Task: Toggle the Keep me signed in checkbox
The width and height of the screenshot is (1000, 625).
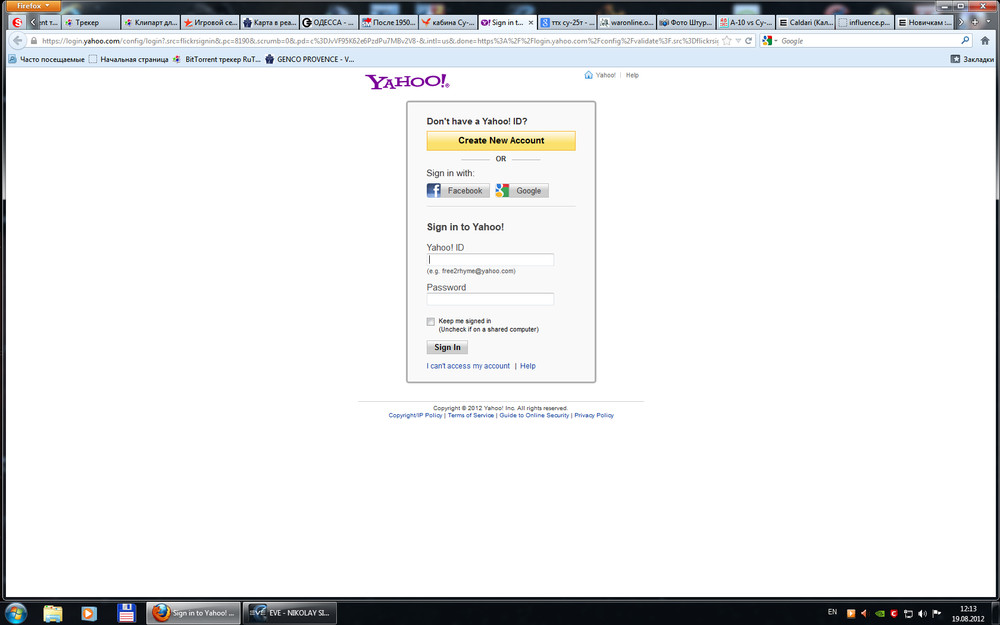Action: coord(430,321)
